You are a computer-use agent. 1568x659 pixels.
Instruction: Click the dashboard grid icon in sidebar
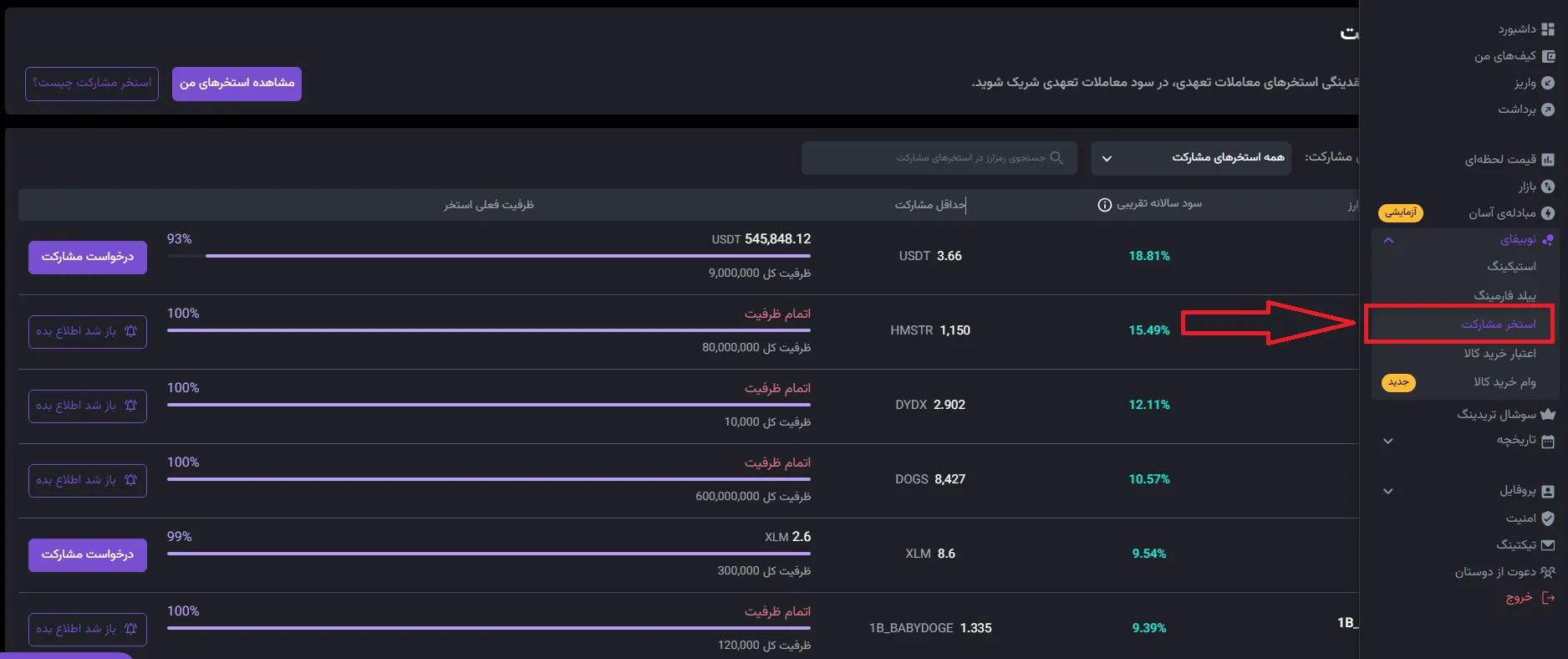[1548, 29]
